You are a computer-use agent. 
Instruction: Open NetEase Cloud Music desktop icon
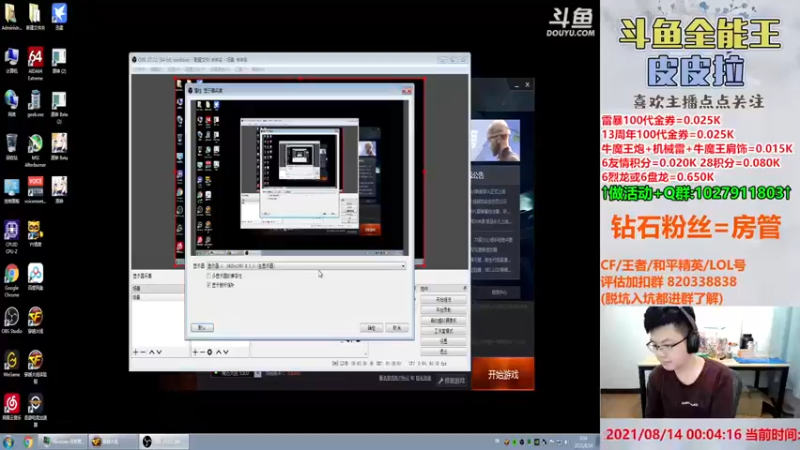coord(11,407)
